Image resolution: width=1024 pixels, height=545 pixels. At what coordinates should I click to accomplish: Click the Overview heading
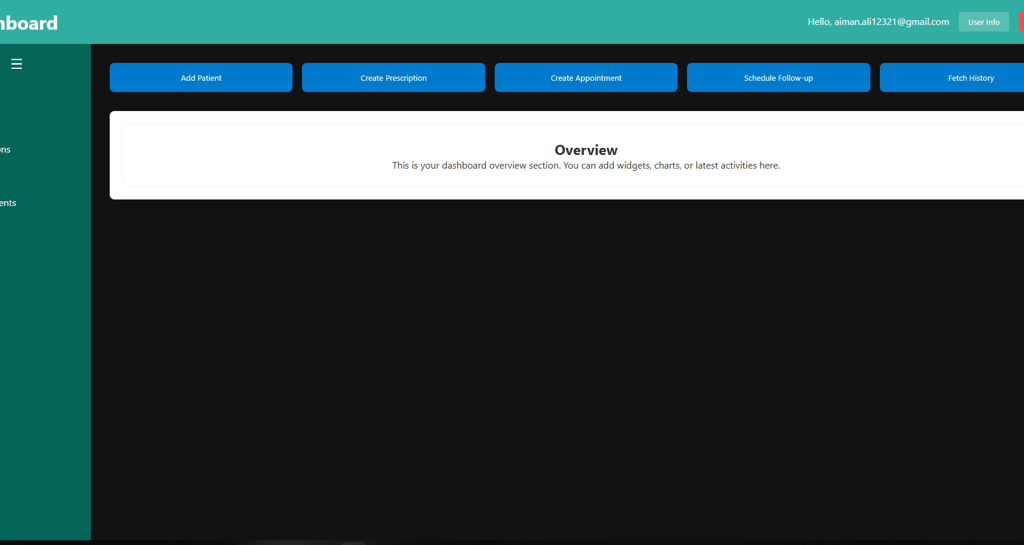[x=586, y=150]
